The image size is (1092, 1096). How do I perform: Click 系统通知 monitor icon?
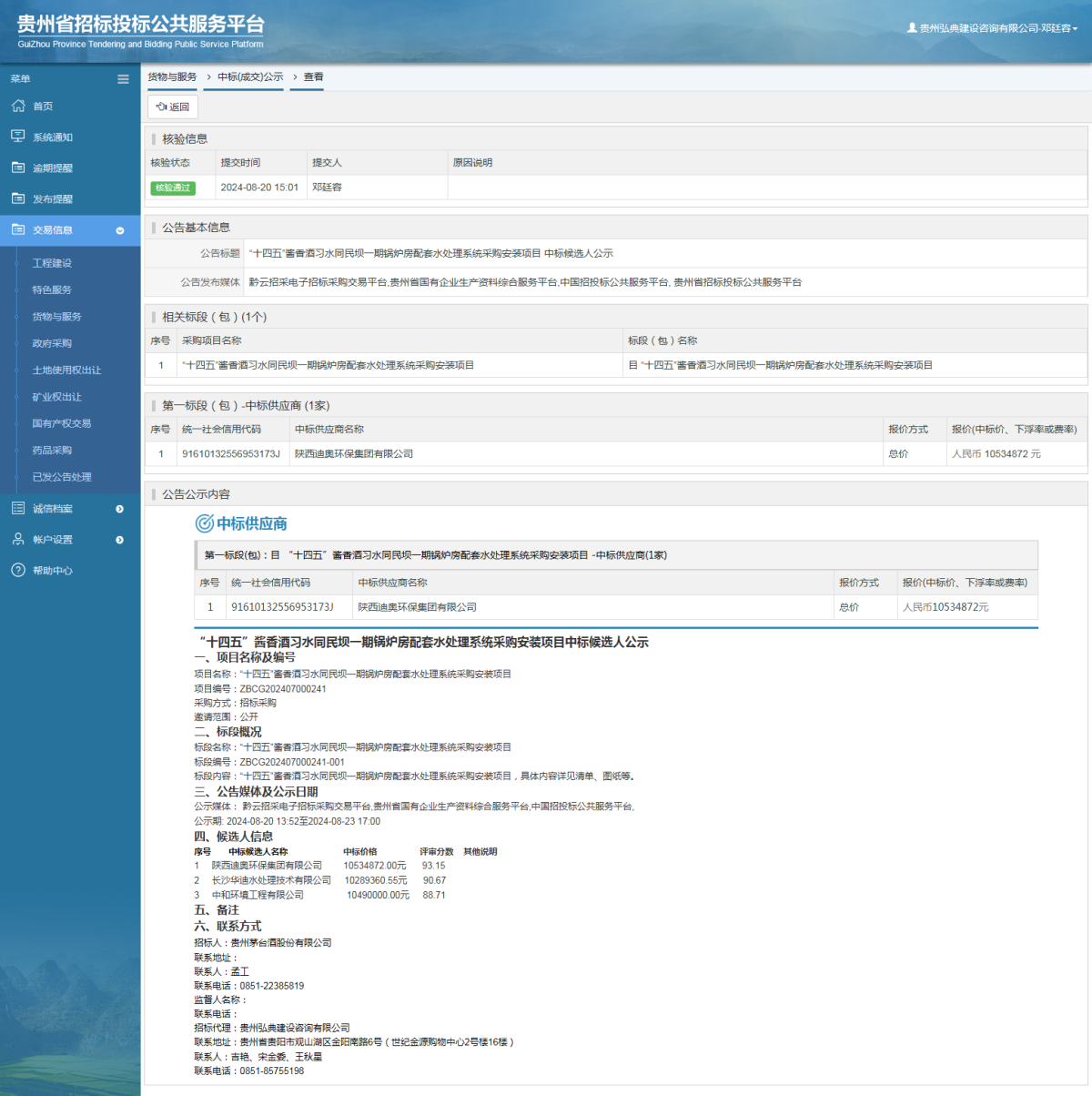click(18, 137)
